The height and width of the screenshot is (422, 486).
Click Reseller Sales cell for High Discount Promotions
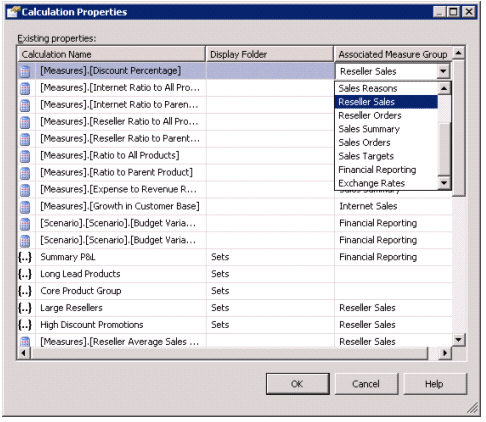pyautogui.click(x=394, y=325)
